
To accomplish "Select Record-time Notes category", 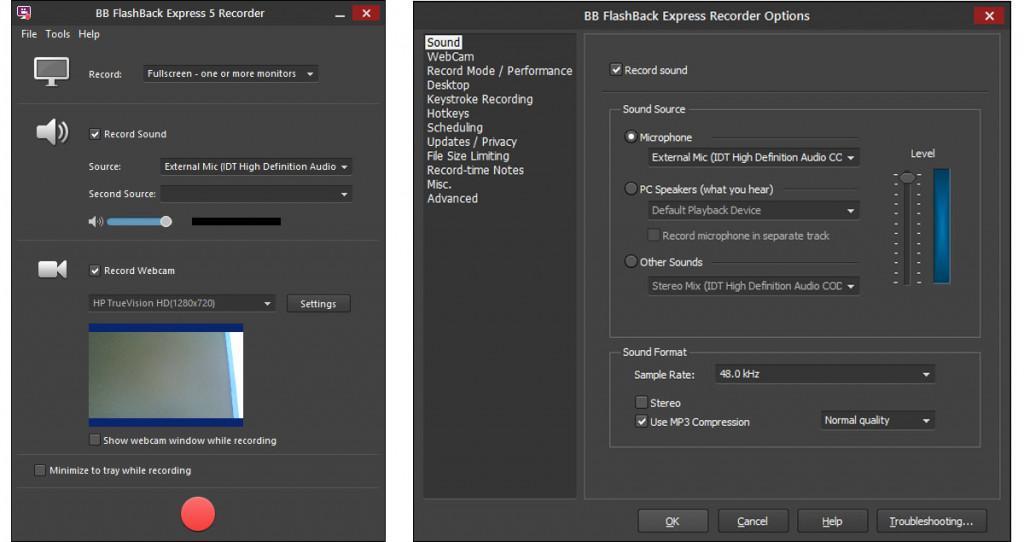I will (475, 170).
